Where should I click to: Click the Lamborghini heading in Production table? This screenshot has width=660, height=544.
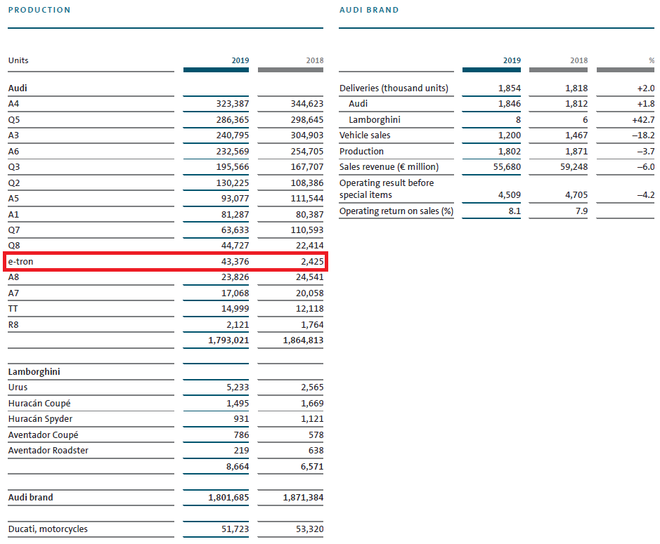(x=34, y=372)
